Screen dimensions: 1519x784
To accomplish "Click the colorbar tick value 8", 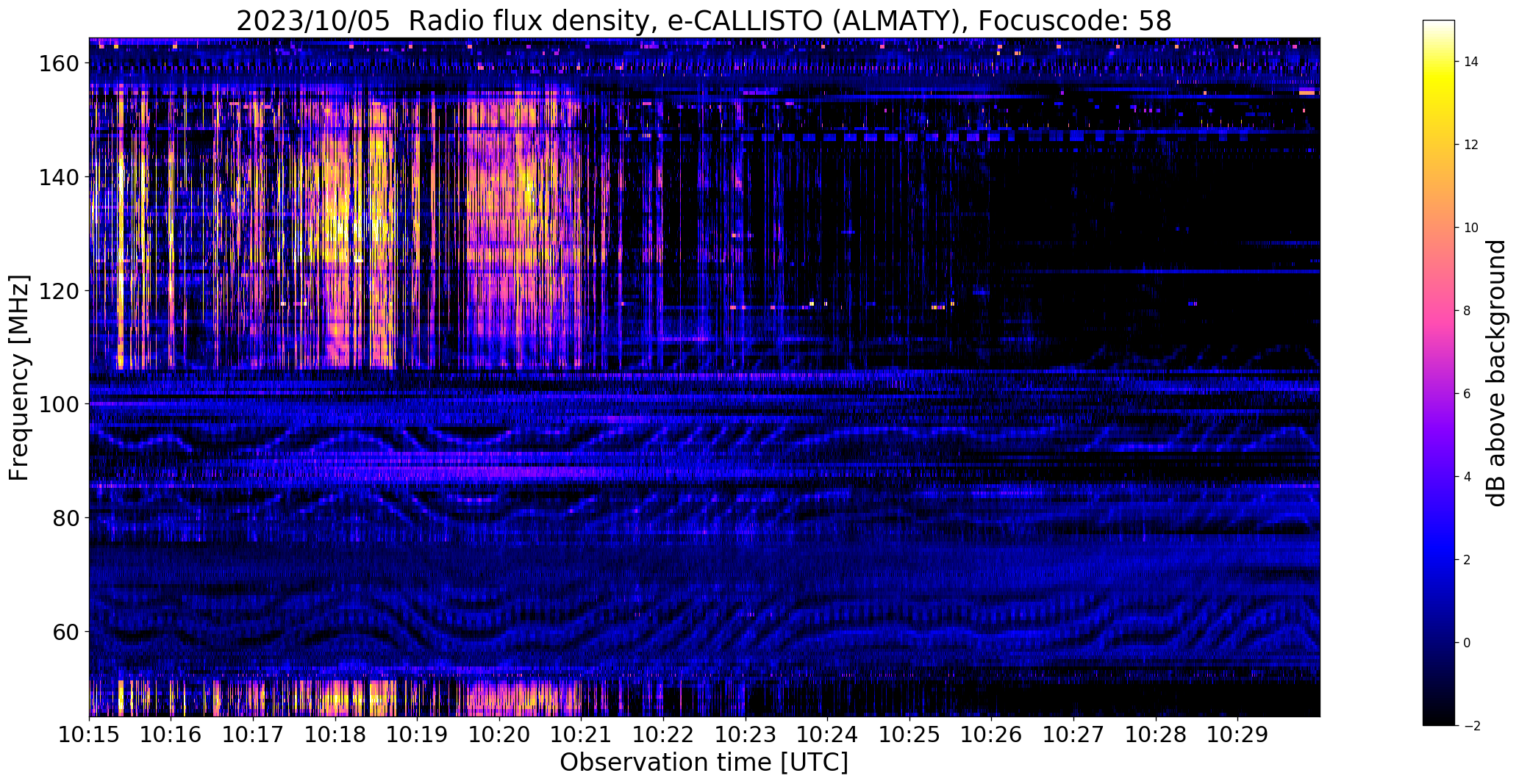I will pyautogui.click(x=1467, y=312).
